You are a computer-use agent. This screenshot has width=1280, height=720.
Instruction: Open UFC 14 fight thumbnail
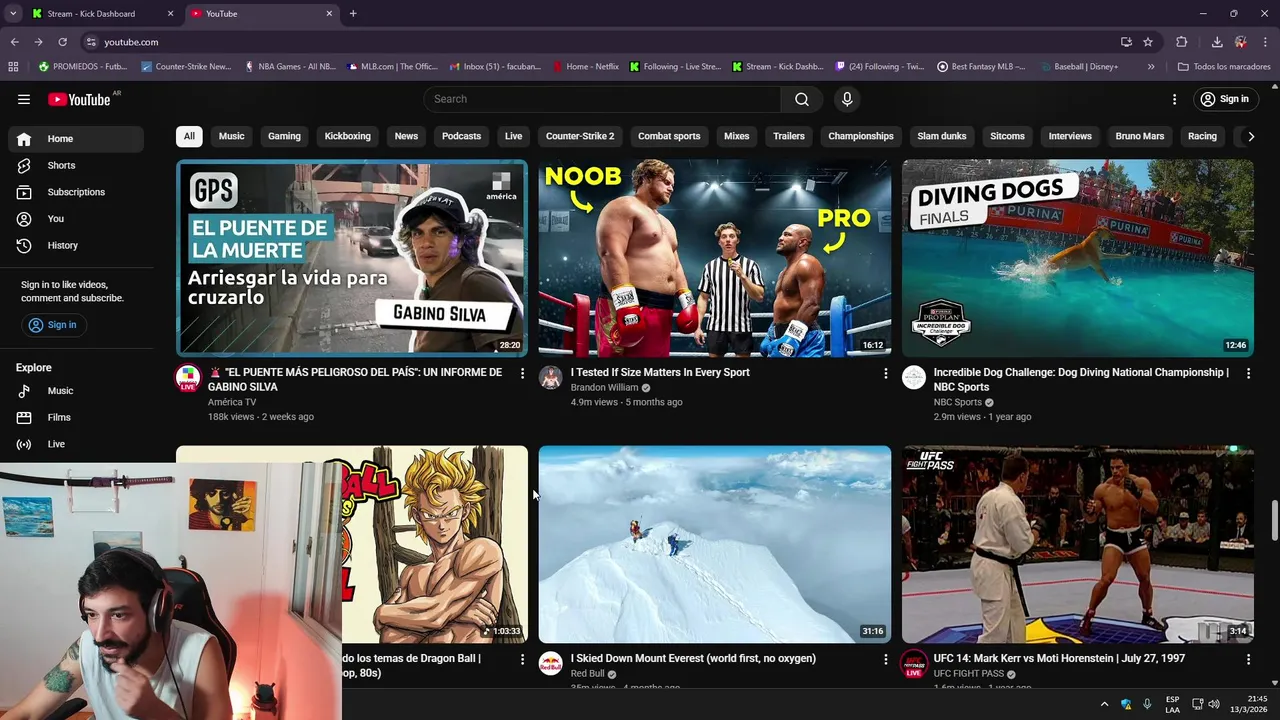pyautogui.click(x=1078, y=544)
